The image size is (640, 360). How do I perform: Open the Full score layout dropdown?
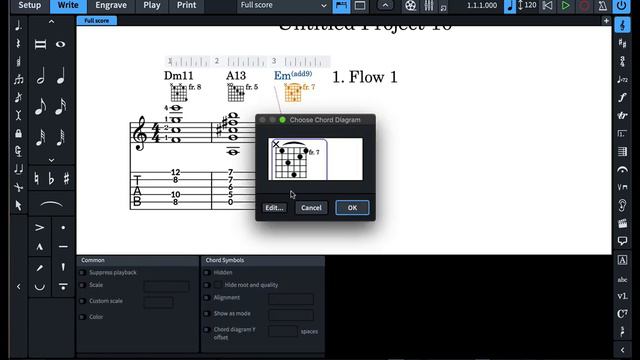283,5
